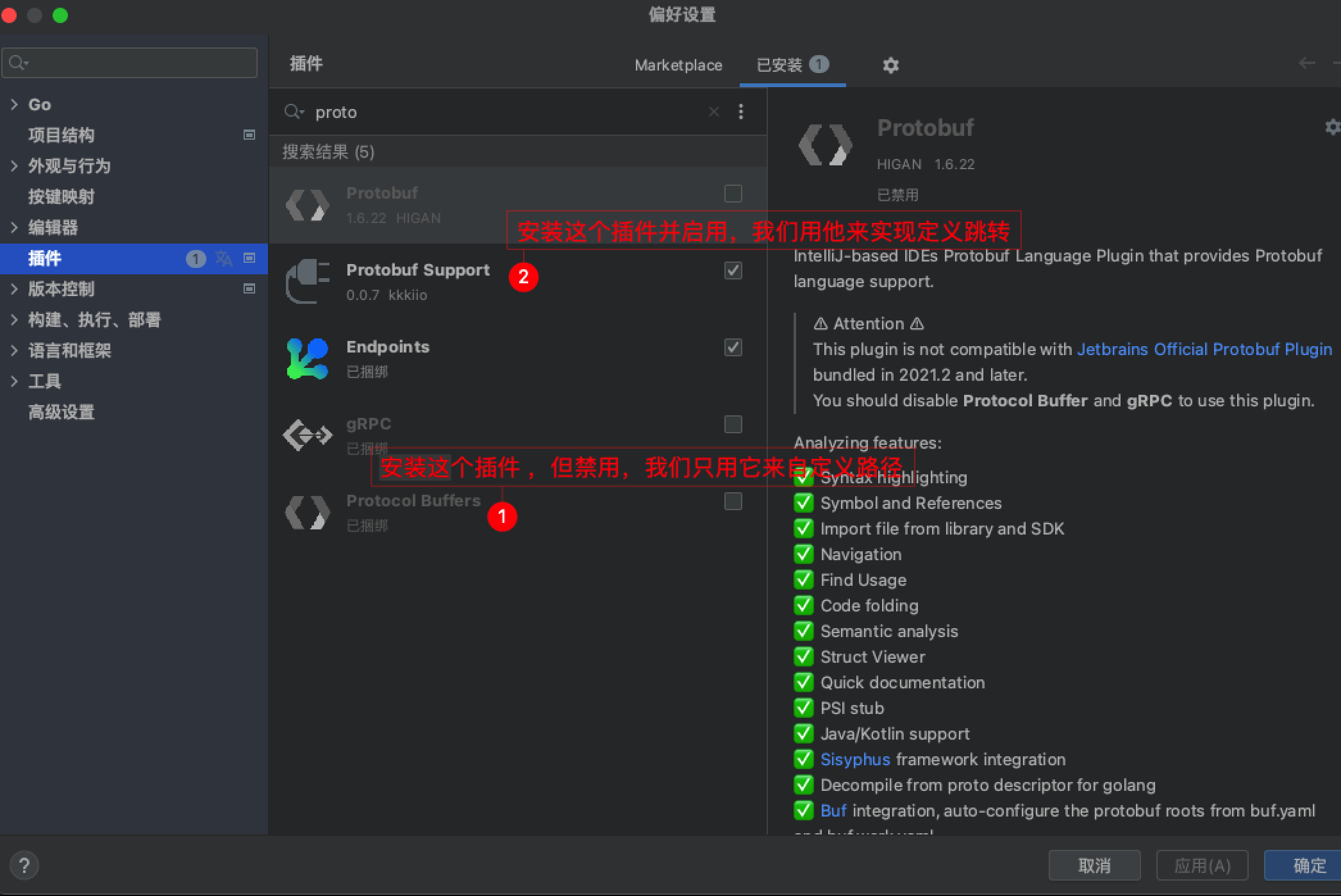Enable the gRPC plugin checkbox
This screenshot has height=896, width=1341.
click(733, 424)
